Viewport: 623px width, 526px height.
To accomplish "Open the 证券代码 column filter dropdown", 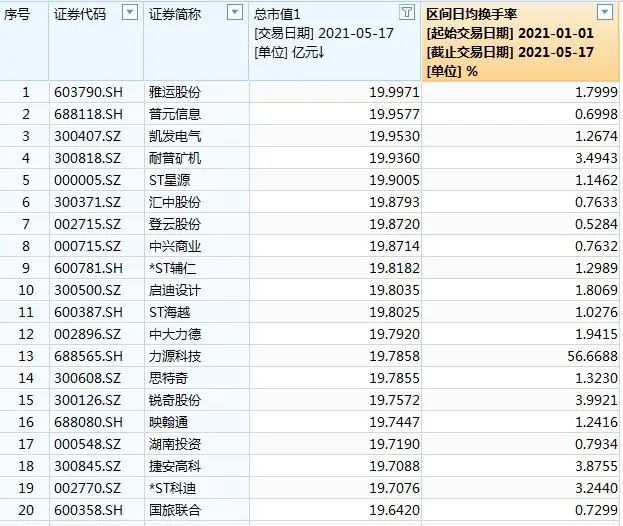I will (130, 13).
